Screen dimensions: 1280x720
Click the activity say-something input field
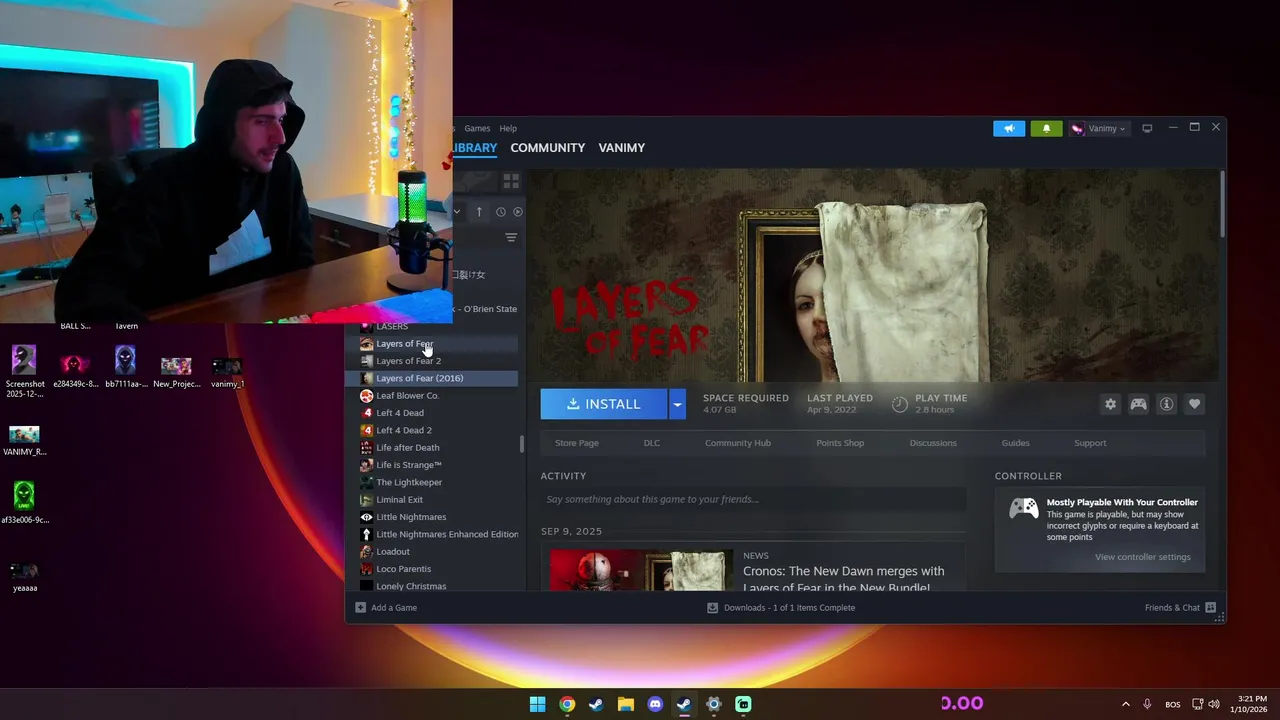(x=753, y=499)
